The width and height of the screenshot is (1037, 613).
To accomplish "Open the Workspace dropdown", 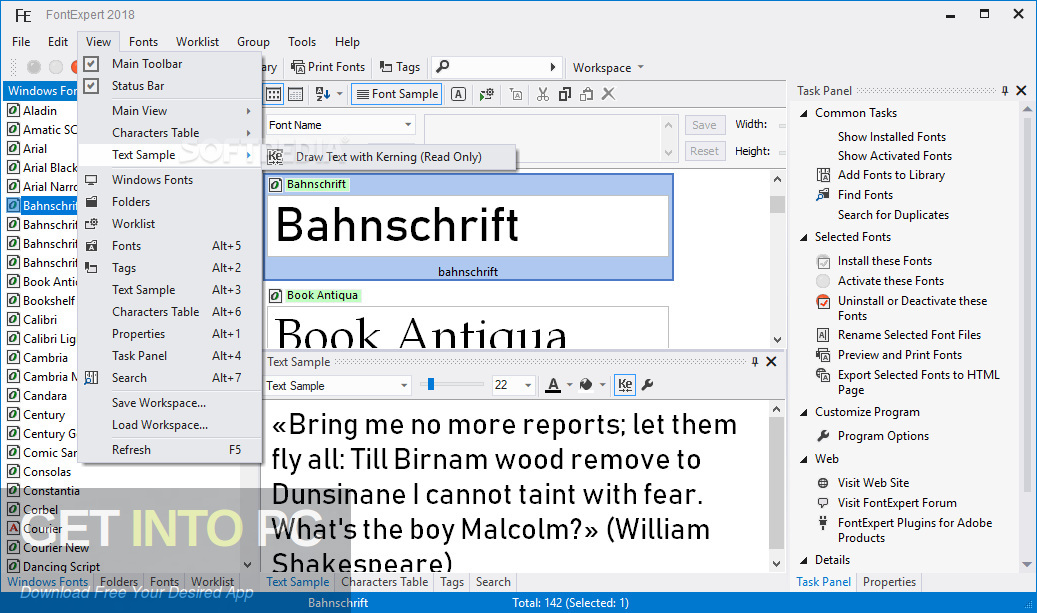I will [x=608, y=67].
